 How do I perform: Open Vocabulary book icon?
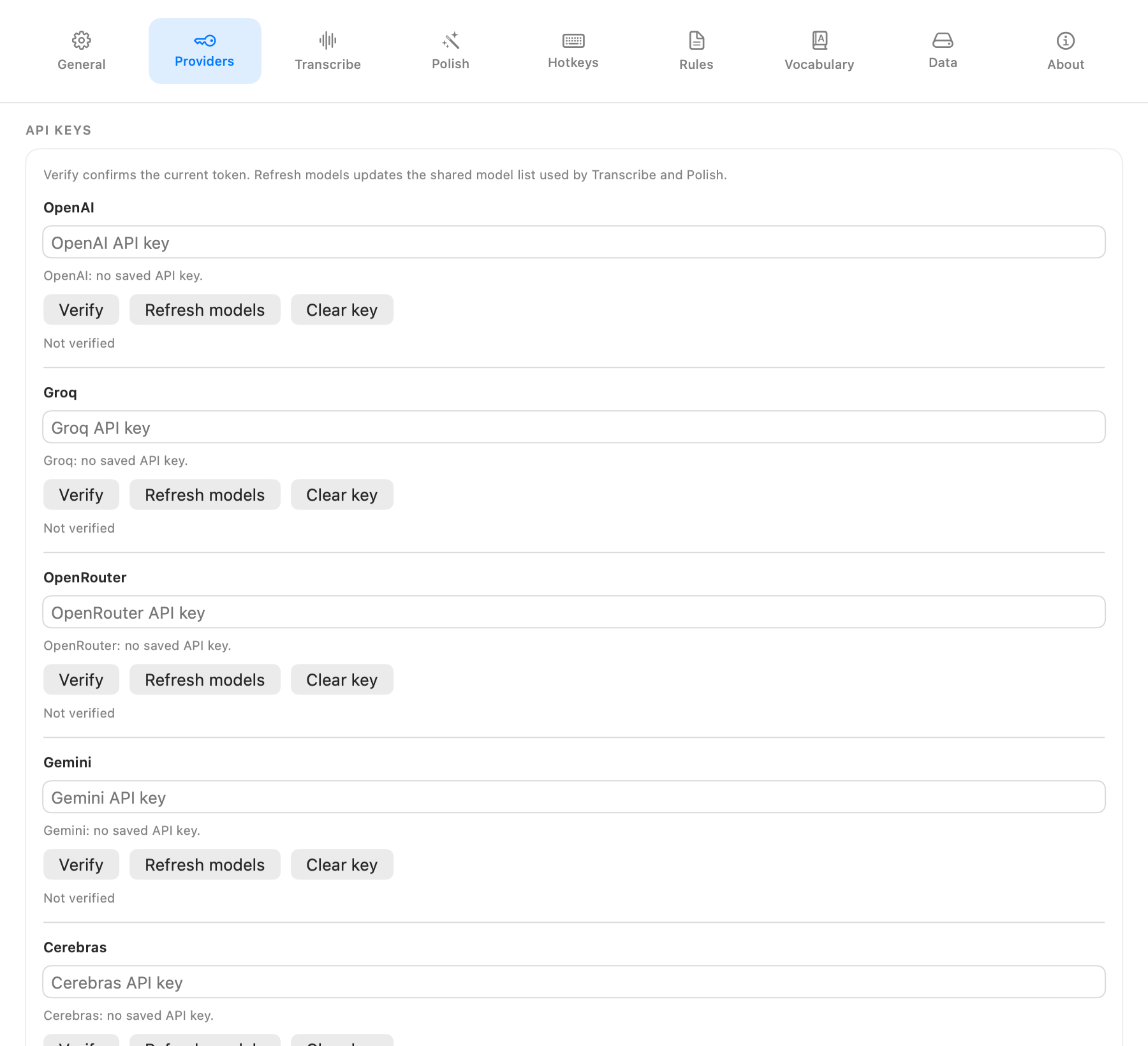click(820, 41)
